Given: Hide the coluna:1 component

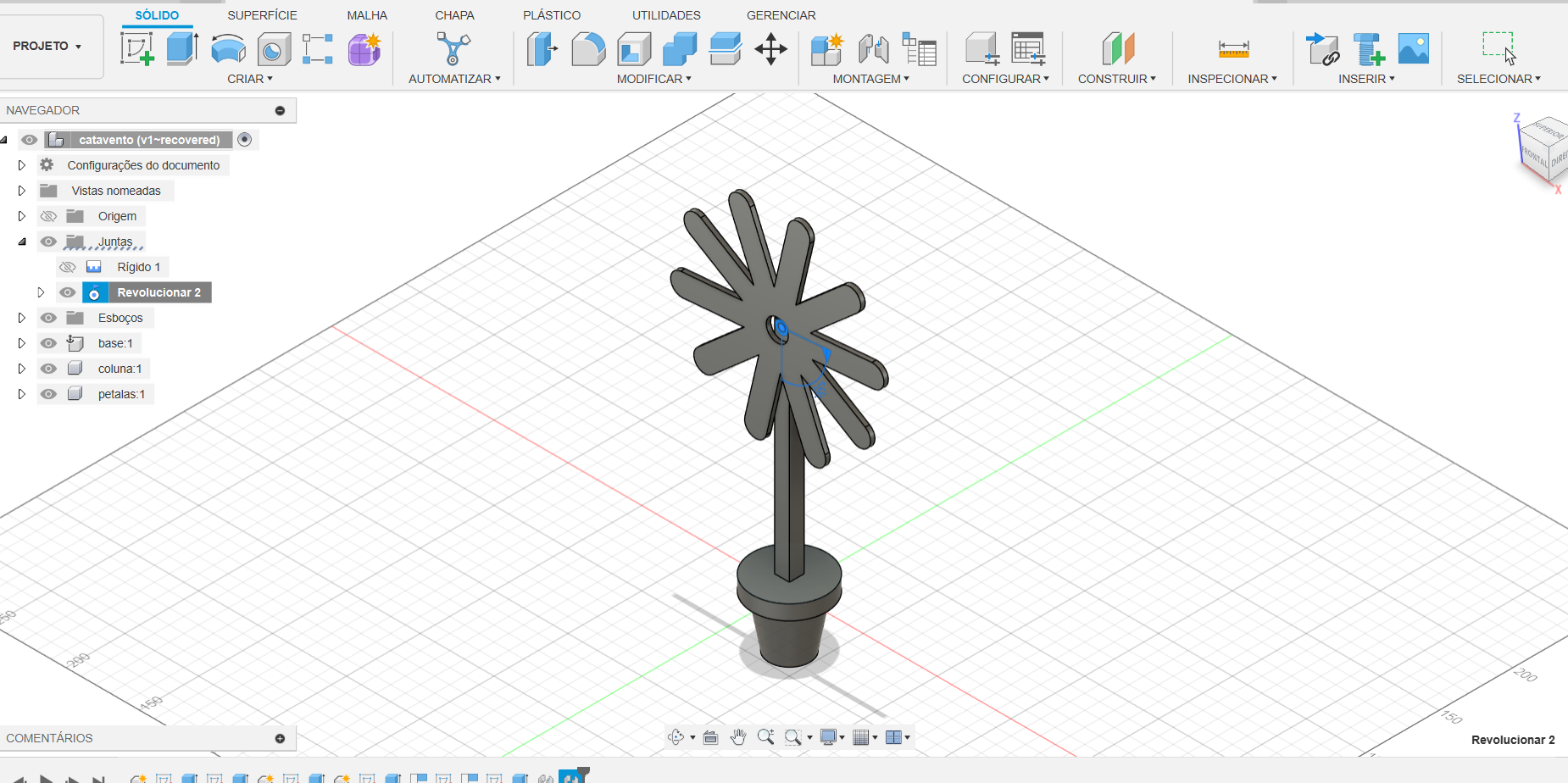Looking at the screenshot, I should 49,369.
